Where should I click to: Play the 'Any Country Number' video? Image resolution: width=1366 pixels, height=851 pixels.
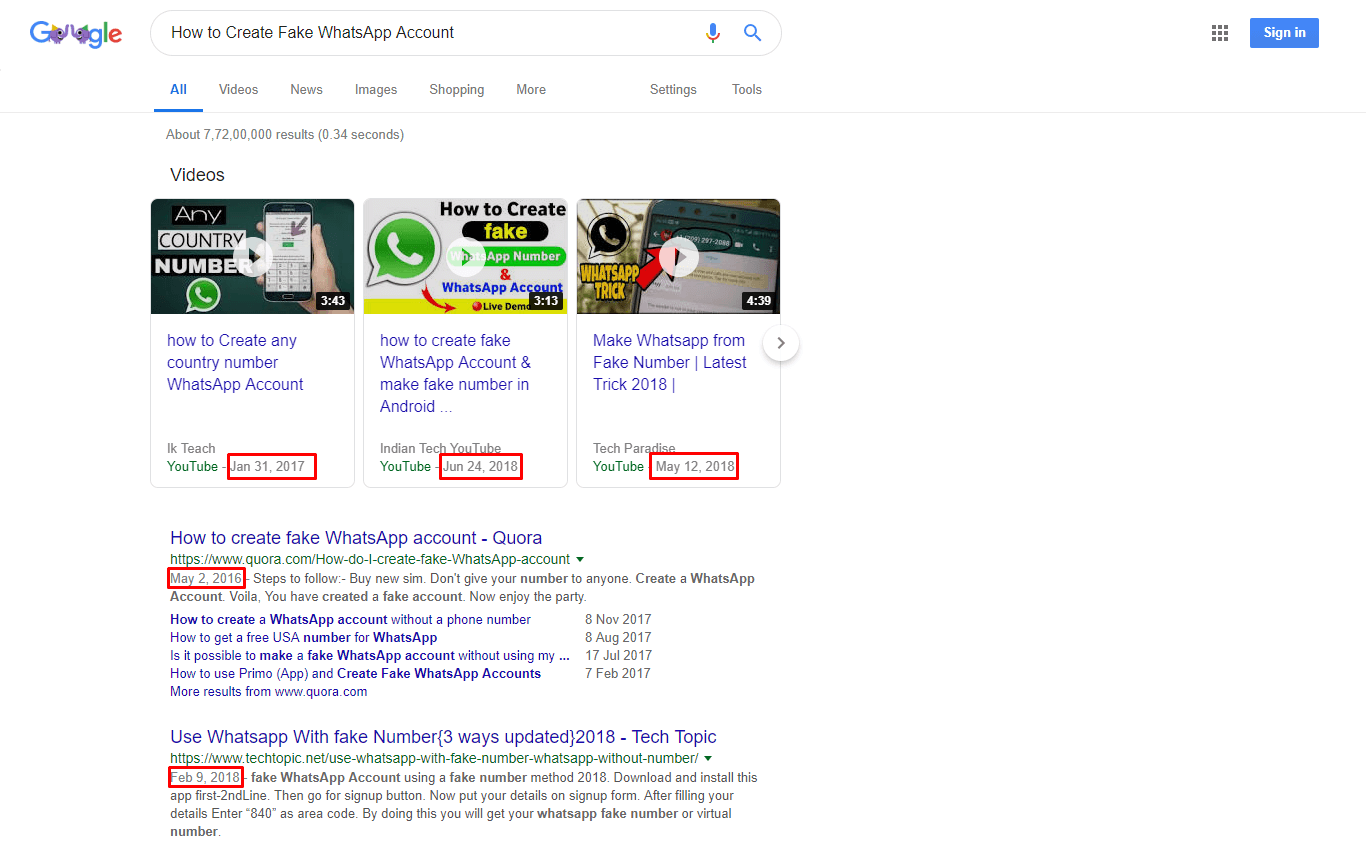pos(252,257)
